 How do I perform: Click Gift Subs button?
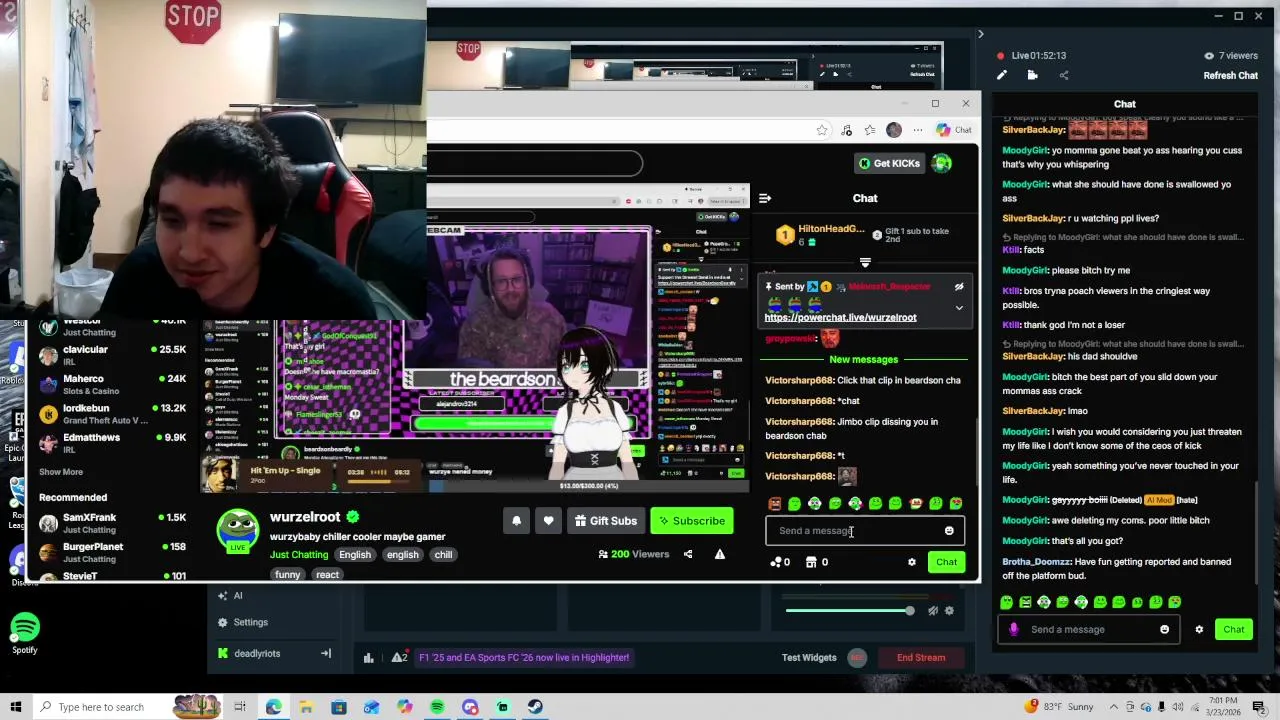pyautogui.click(x=606, y=521)
